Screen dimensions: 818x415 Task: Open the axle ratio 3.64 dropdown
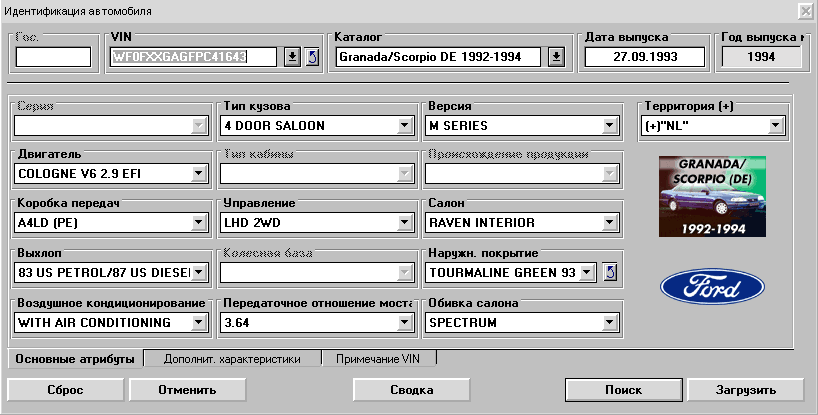[404, 322]
